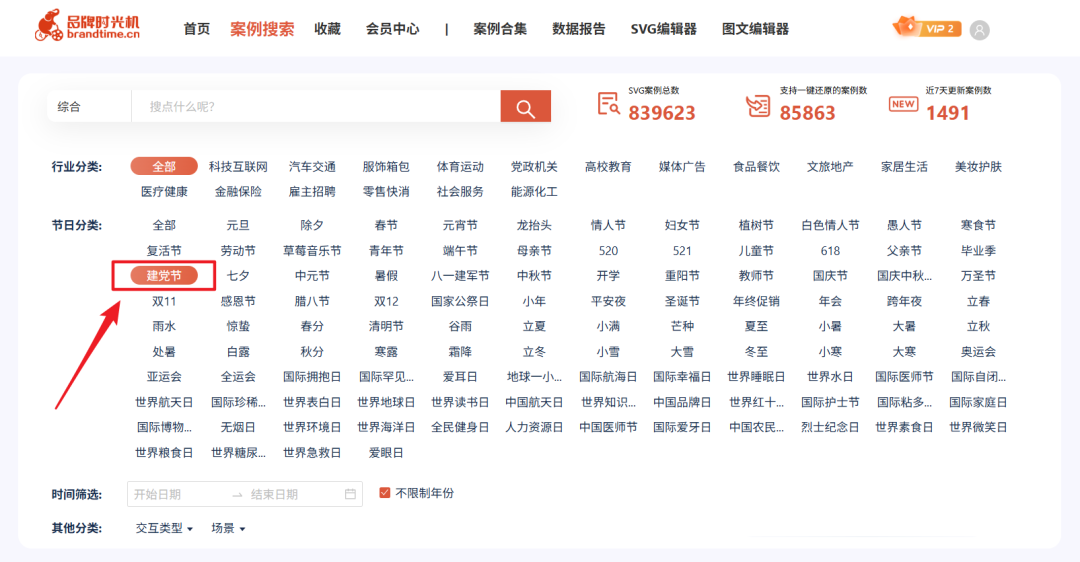1080x562 pixels.
Task: Open the SVG编辑器 navigation item
Action: (663, 29)
